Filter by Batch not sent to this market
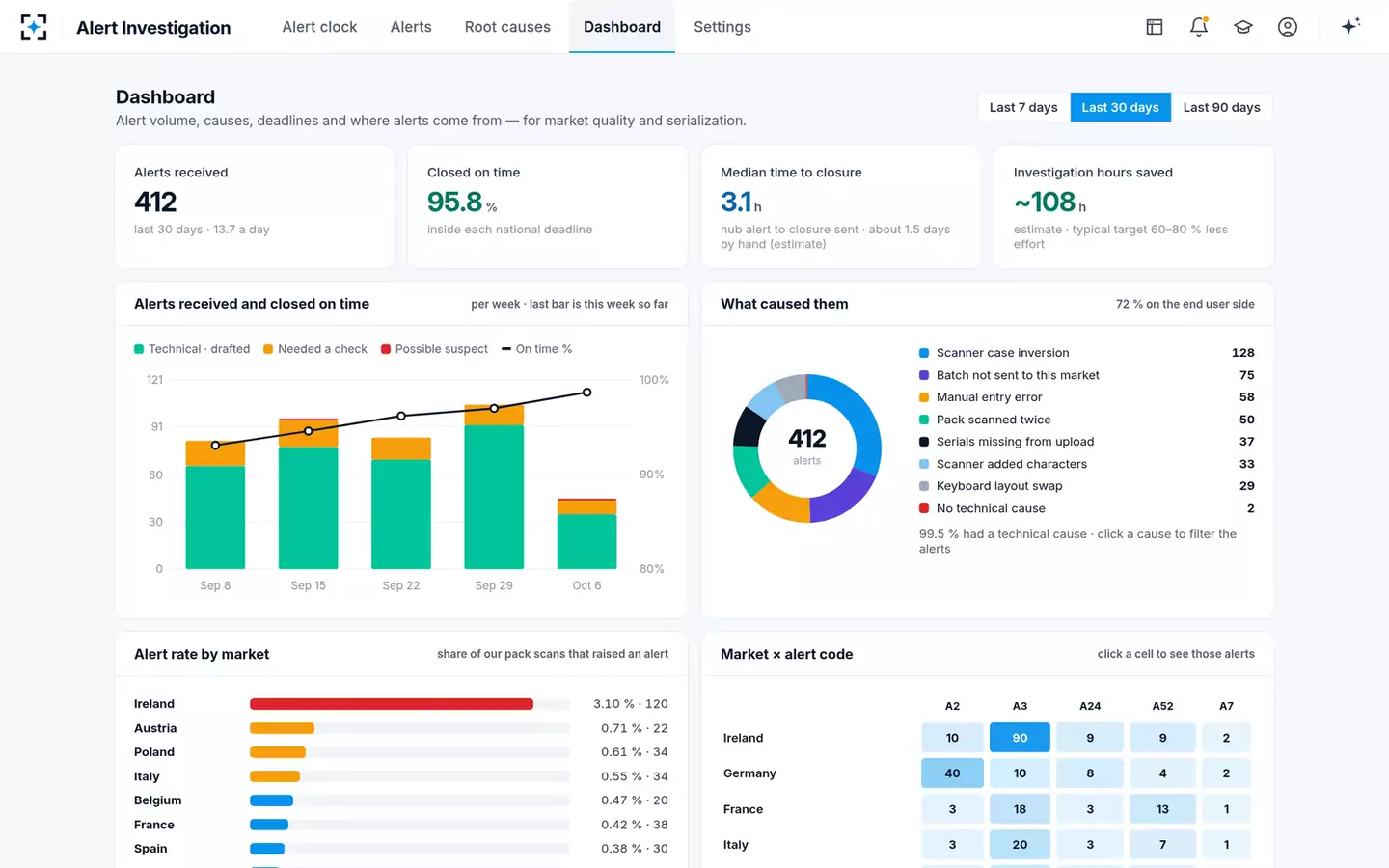The image size is (1389, 868). (x=1087, y=375)
